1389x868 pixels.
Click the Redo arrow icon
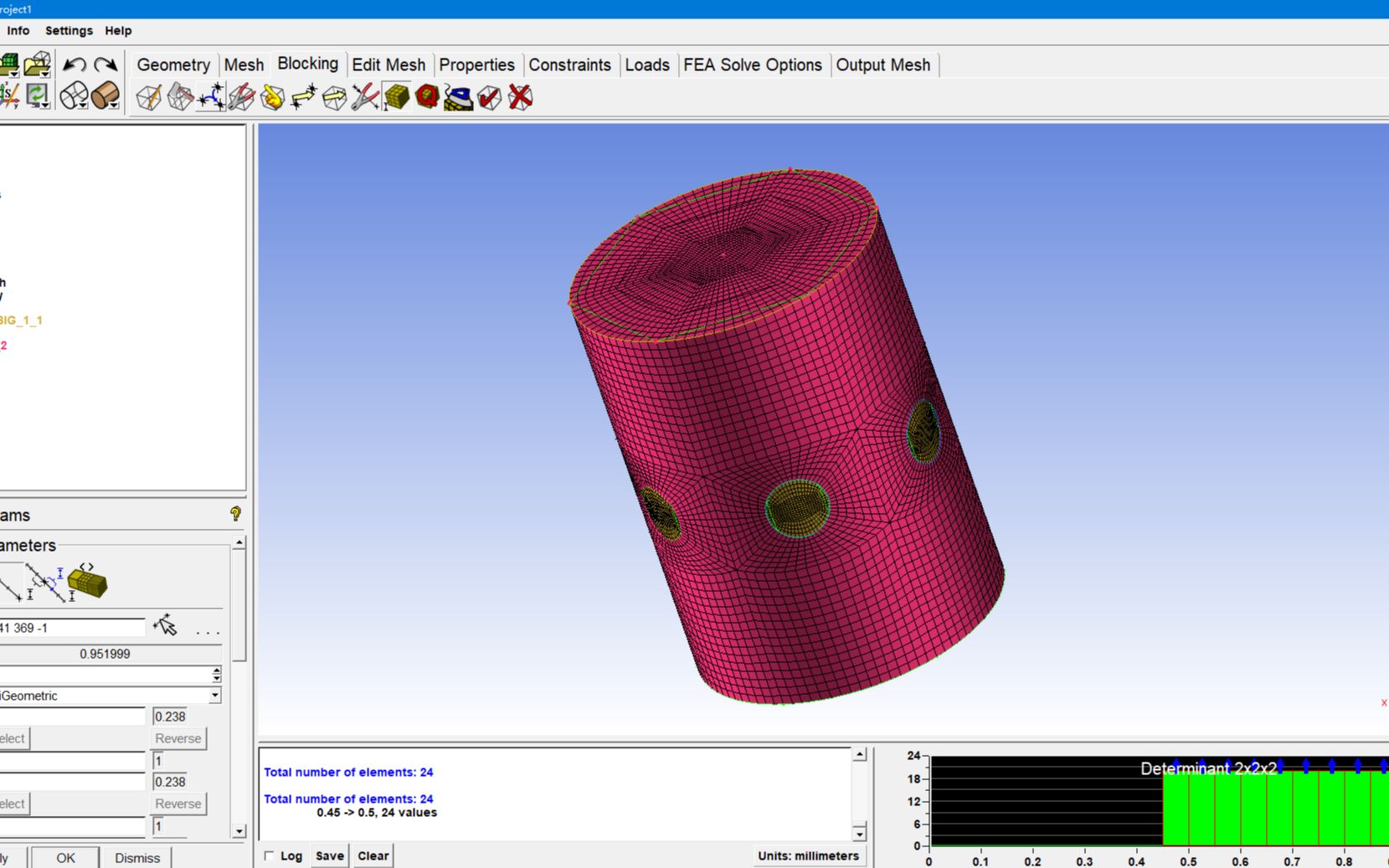(x=105, y=64)
